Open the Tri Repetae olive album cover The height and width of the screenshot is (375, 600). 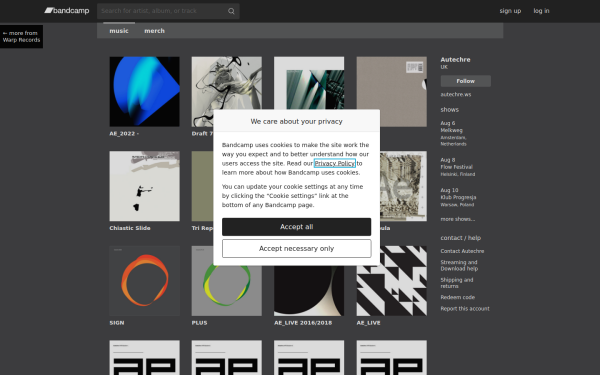[202, 186]
